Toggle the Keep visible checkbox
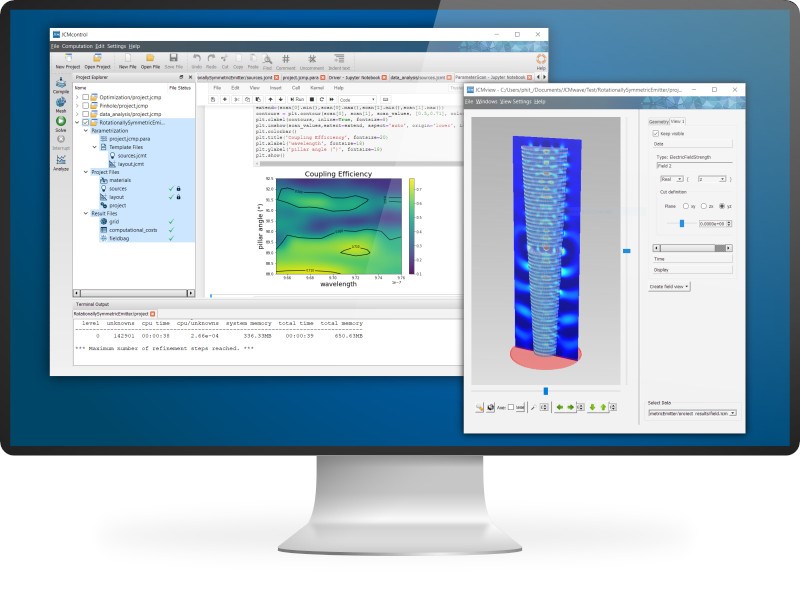The image size is (800, 591). [656, 132]
